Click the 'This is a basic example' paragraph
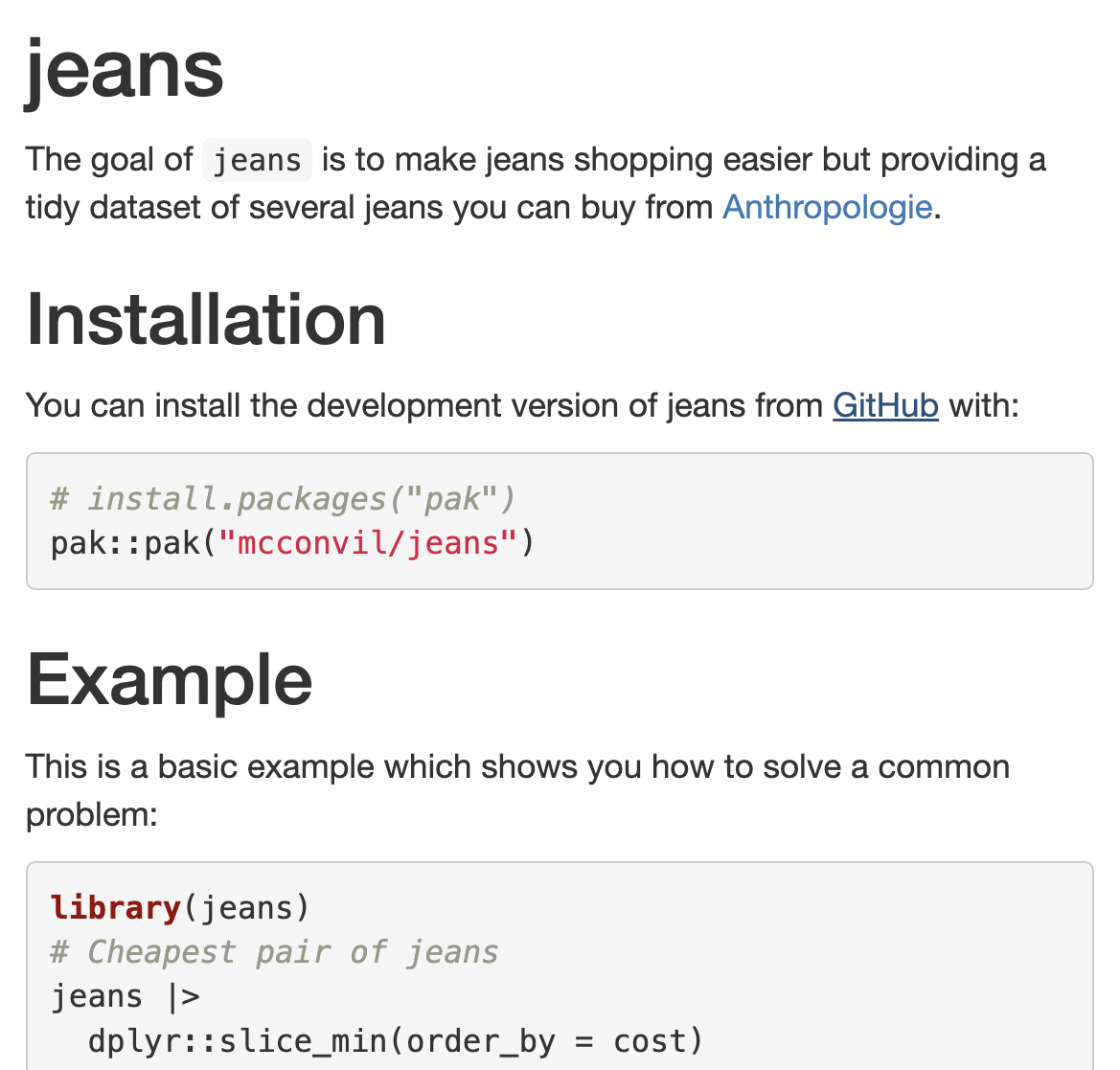This screenshot has height=1070, width=1120. [517, 767]
